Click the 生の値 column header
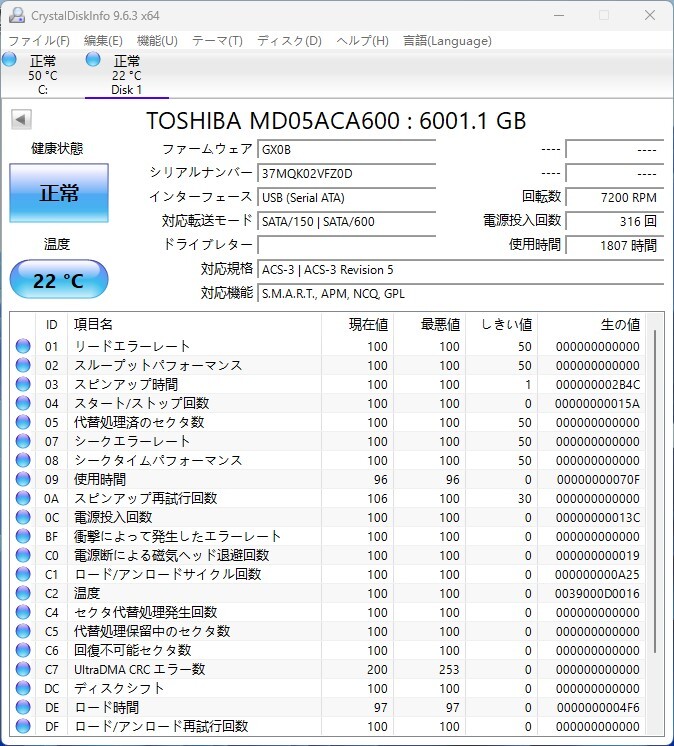The height and width of the screenshot is (746, 674). [591, 324]
